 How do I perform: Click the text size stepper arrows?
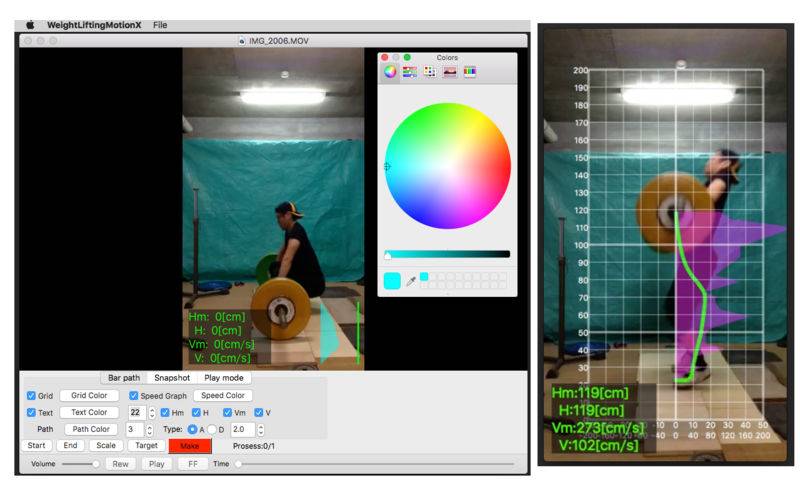click(x=152, y=413)
